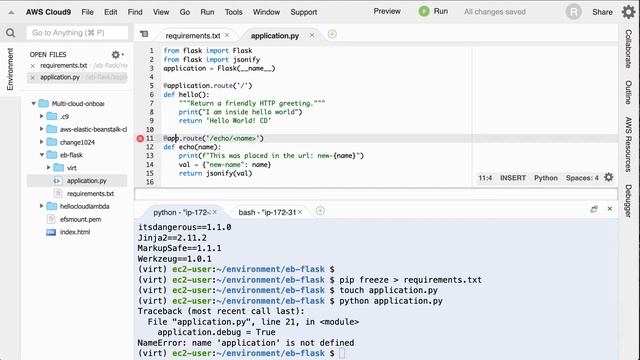Open the Run menu
This screenshot has height=360, width=640.
tap(207, 12)
